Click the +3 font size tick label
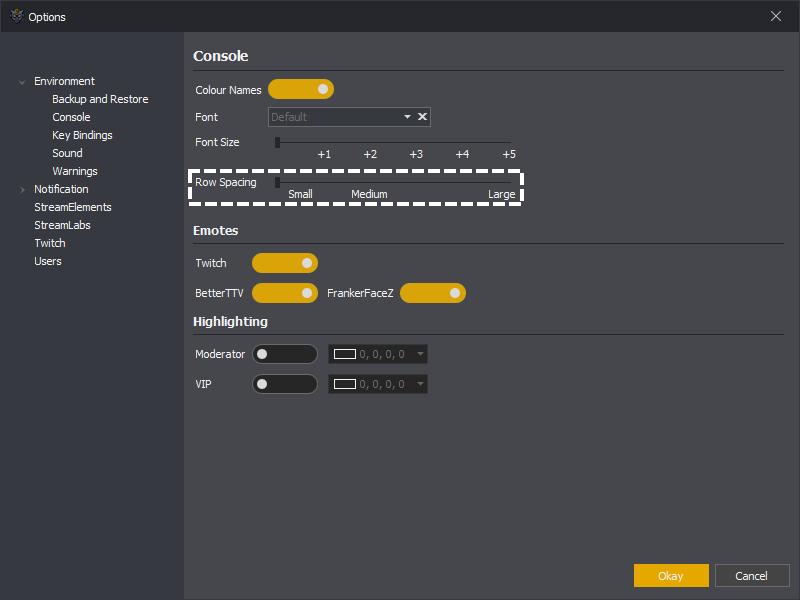Image resolution: width=800 pixels, height=600 pixels. 416,154
